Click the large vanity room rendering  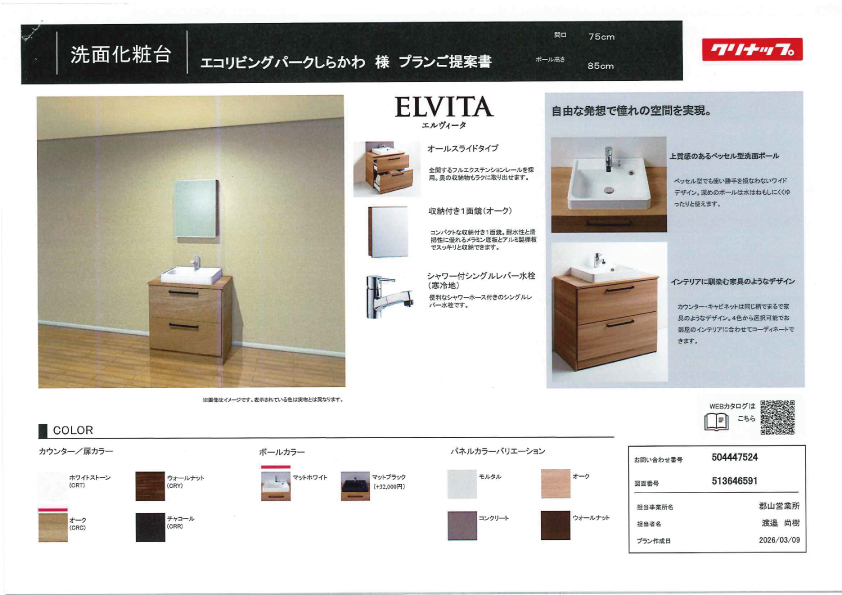pos(191,241)
